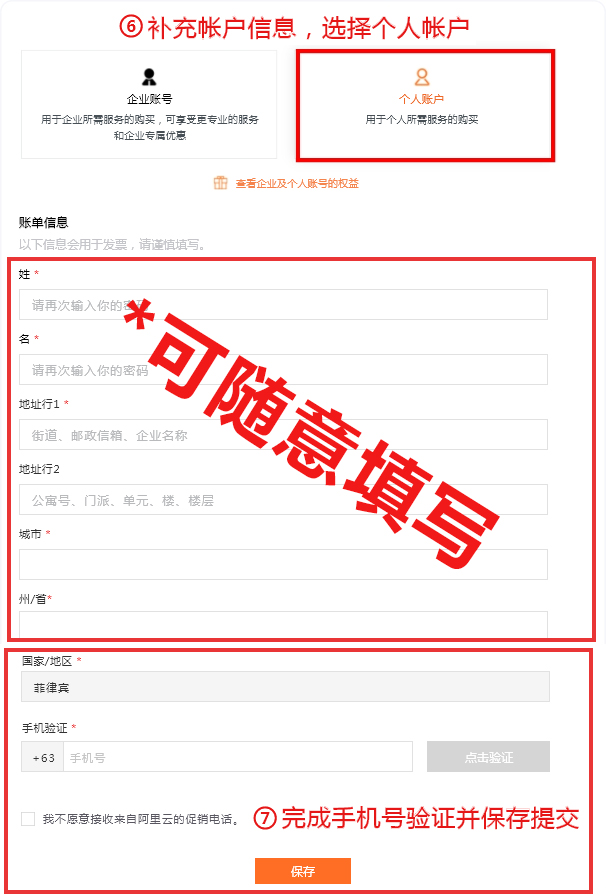
Task: Click the personal account person icon
Action: 422,77
